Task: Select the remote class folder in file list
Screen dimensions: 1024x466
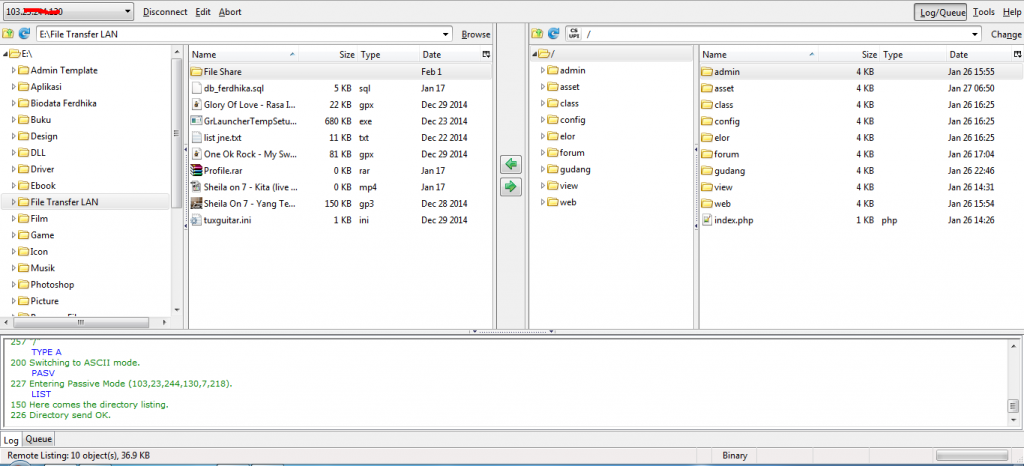Action: [861, 104]
